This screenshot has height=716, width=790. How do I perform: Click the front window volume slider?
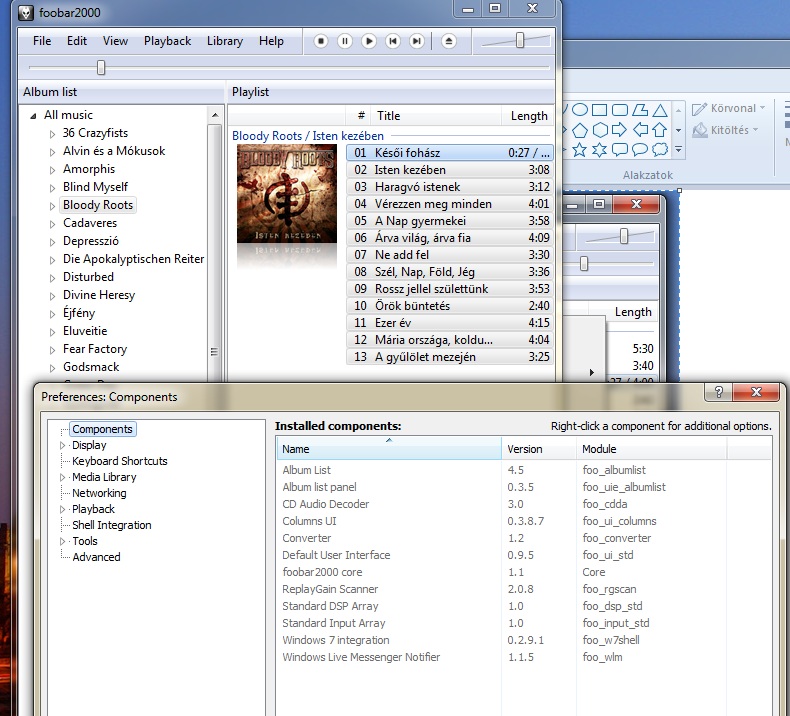coord(519,40)
